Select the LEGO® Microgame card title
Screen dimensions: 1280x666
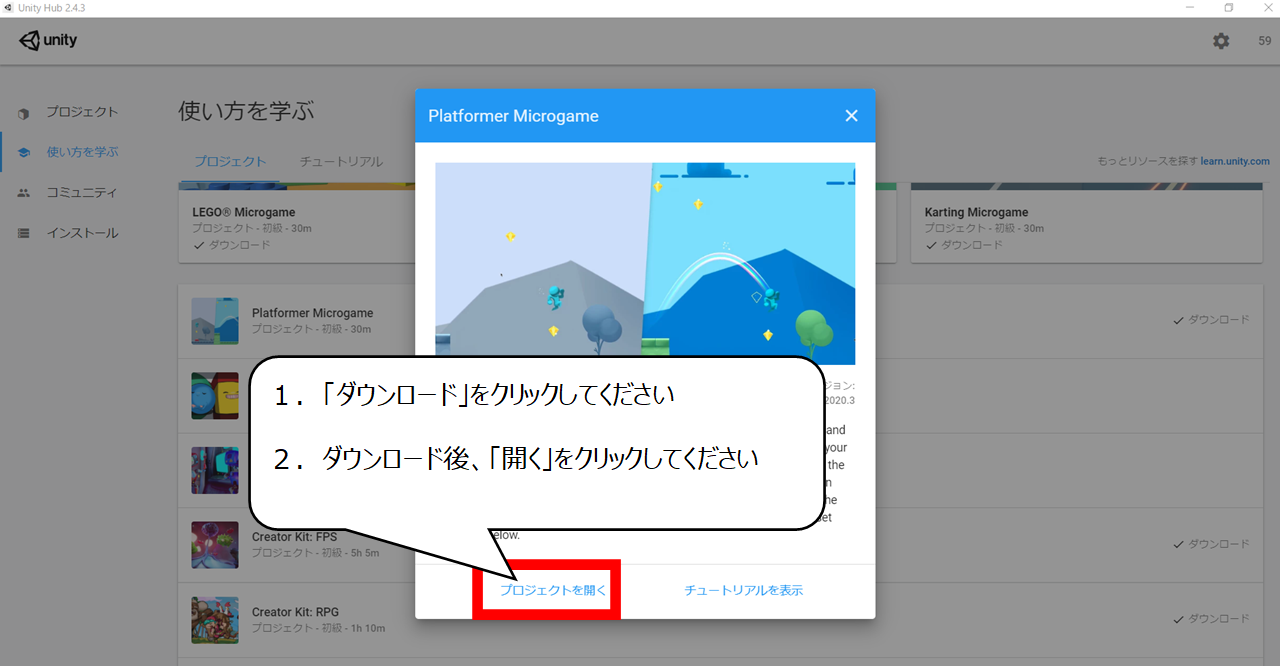coord(244,212)
